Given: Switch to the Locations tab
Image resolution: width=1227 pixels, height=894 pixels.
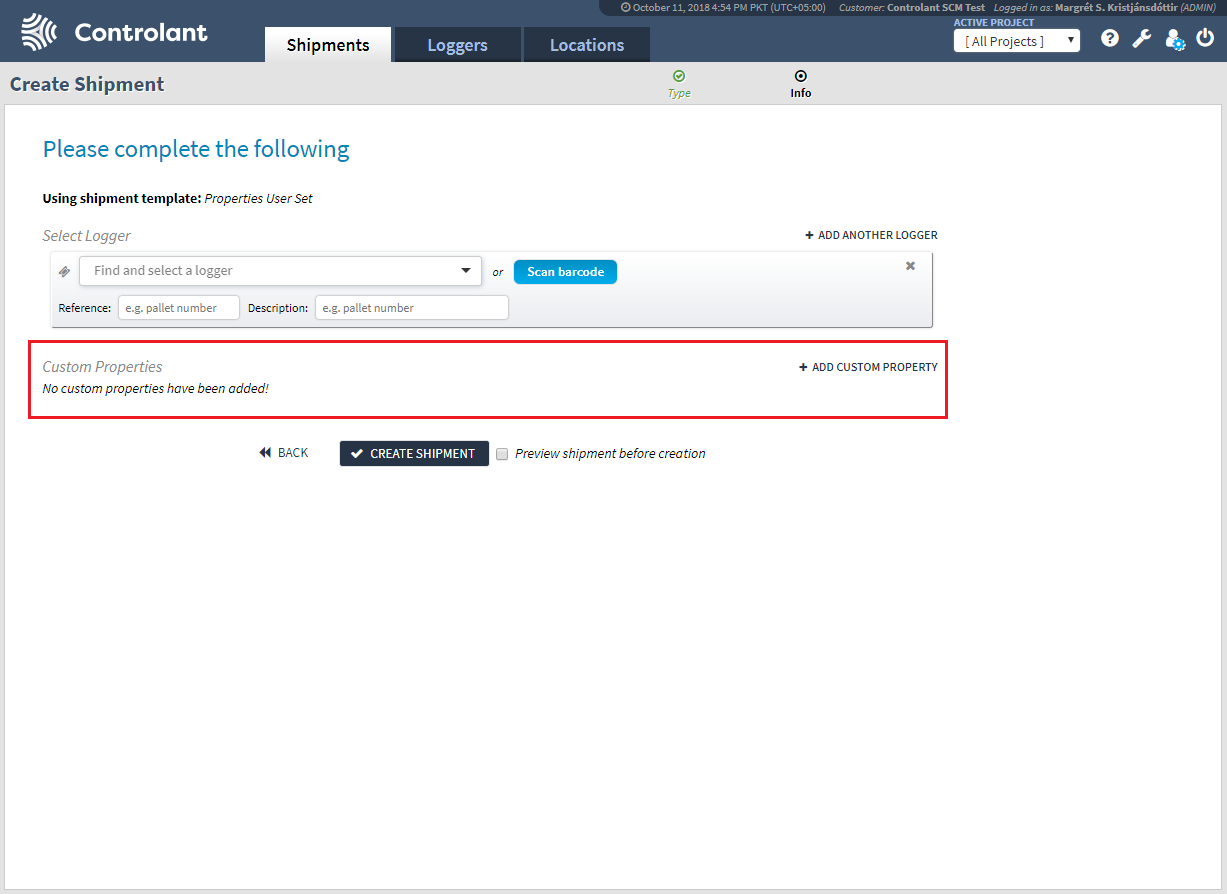Looking at the screenshot, I should click(x=587, y=45).
